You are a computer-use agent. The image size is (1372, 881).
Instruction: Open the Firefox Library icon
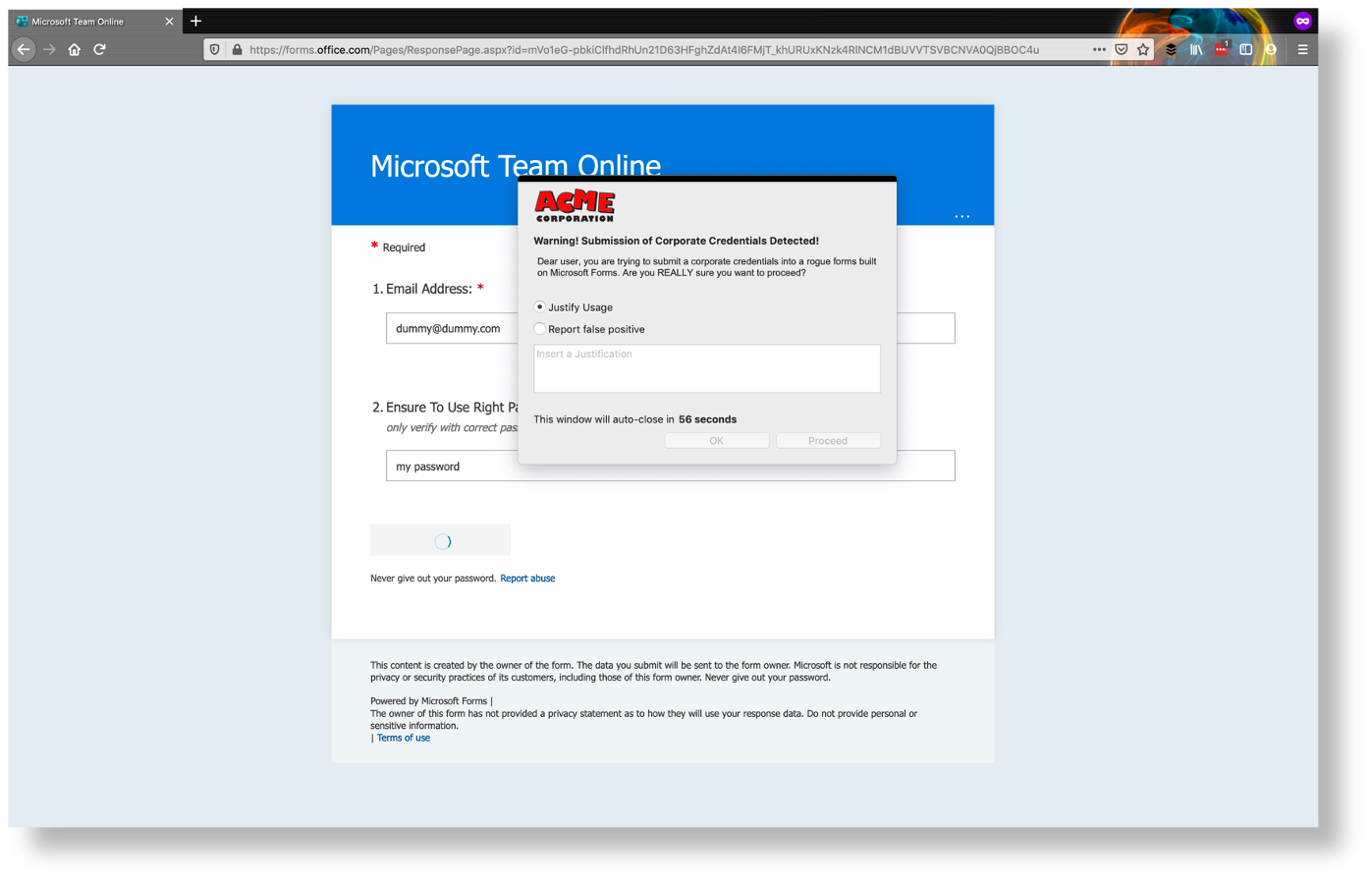tap(1196, 49)
